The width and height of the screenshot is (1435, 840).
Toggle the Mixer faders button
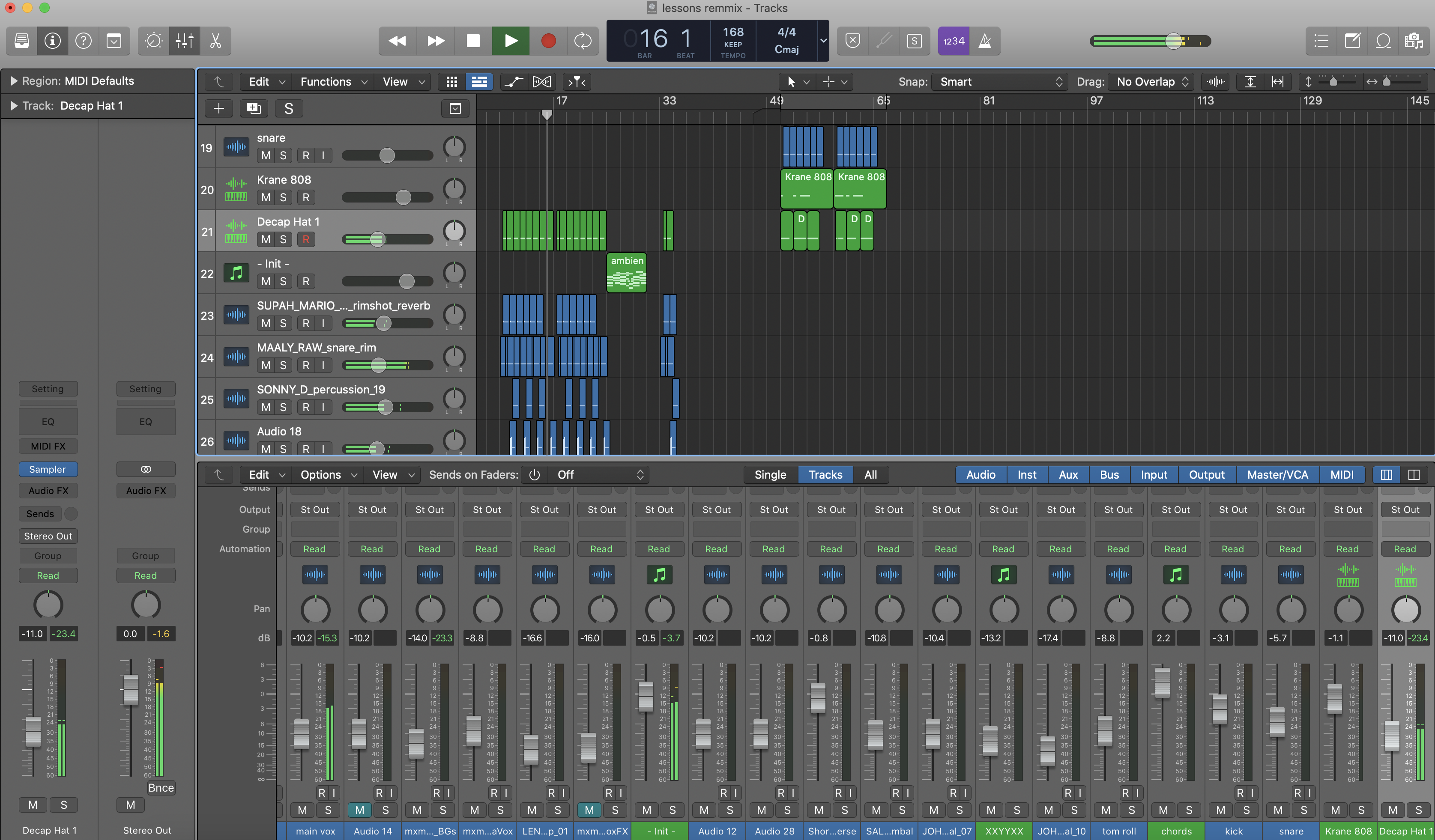click(185, 40)
